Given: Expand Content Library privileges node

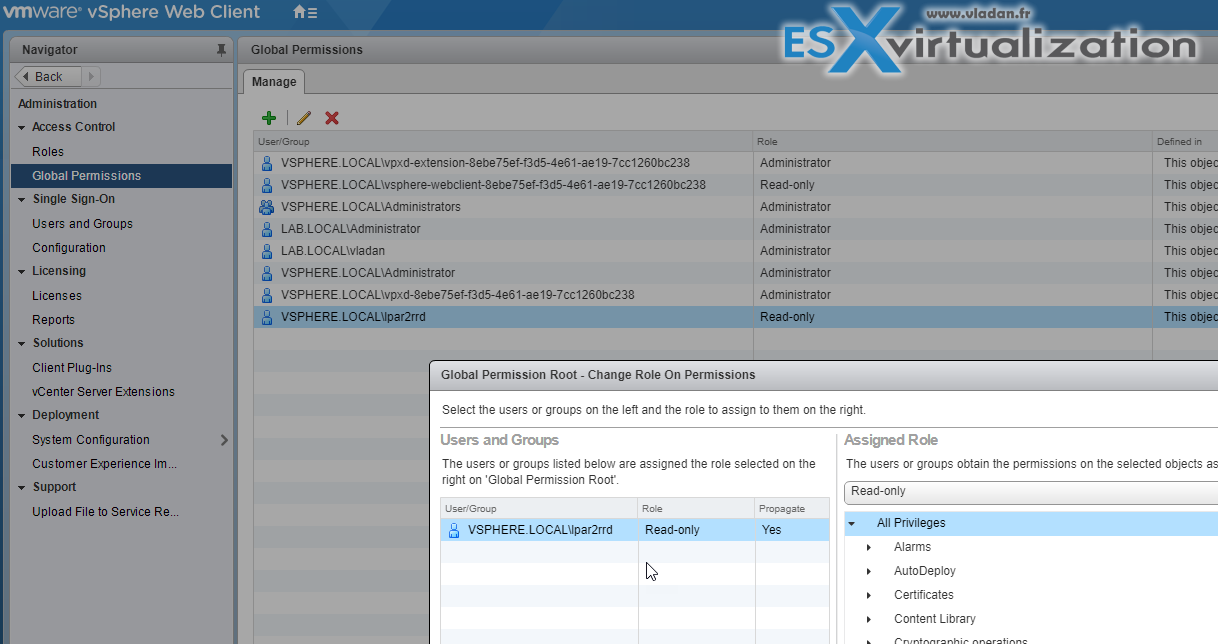Looking at the screenshot, I should (869, 620).
